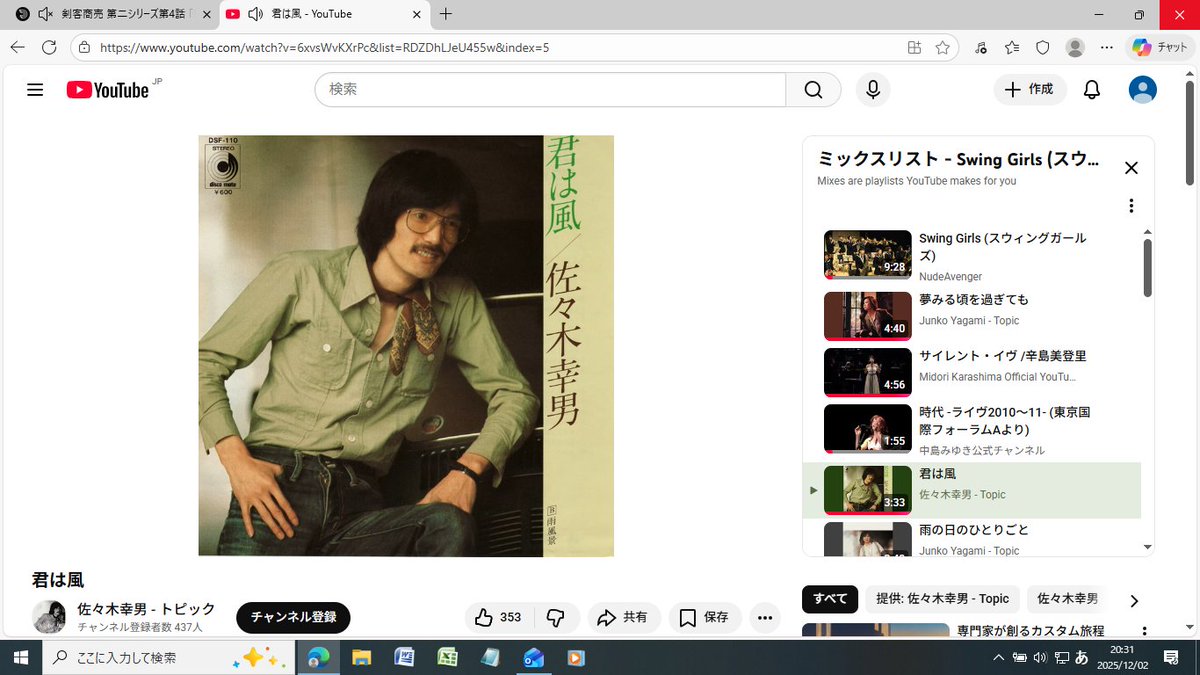The height and width of the screenshot is (675, 1200).
Task: View site information lock icon
Action: click(x=84, y=47)
